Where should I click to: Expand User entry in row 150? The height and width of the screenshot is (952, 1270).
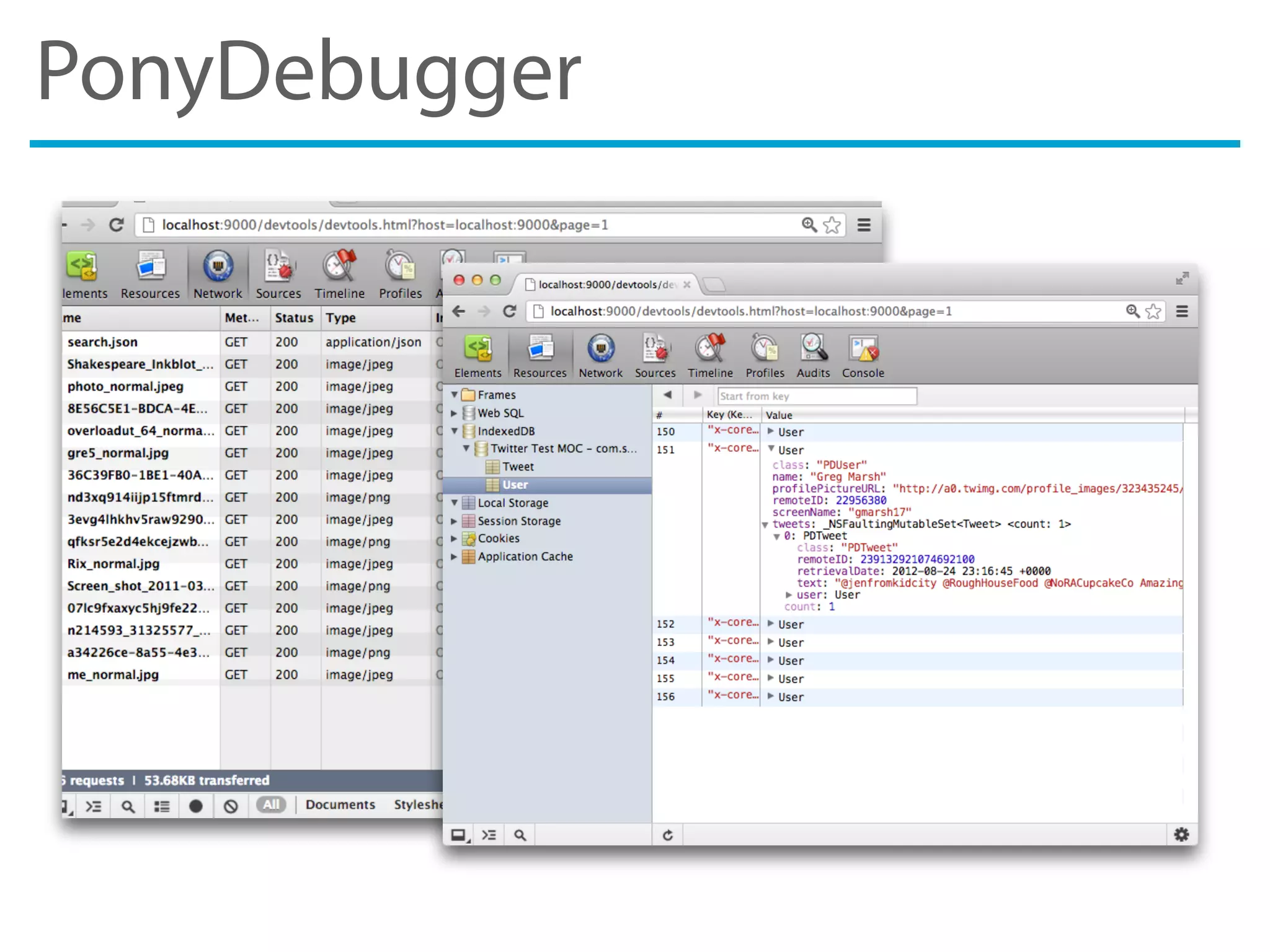pos(771,431)
